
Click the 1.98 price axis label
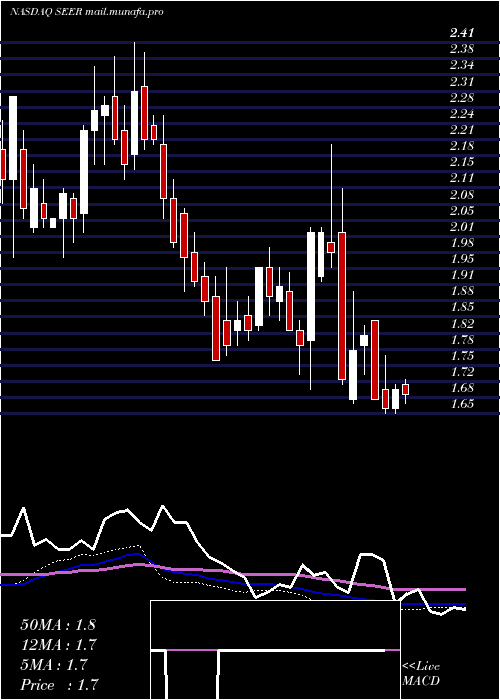coord(462,242)
